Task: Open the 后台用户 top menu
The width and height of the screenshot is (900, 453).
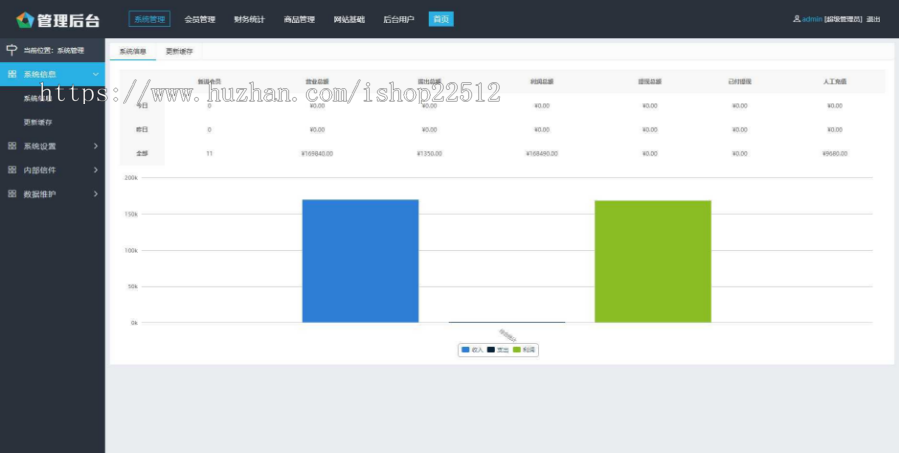Action: click(x=399, y=20)
